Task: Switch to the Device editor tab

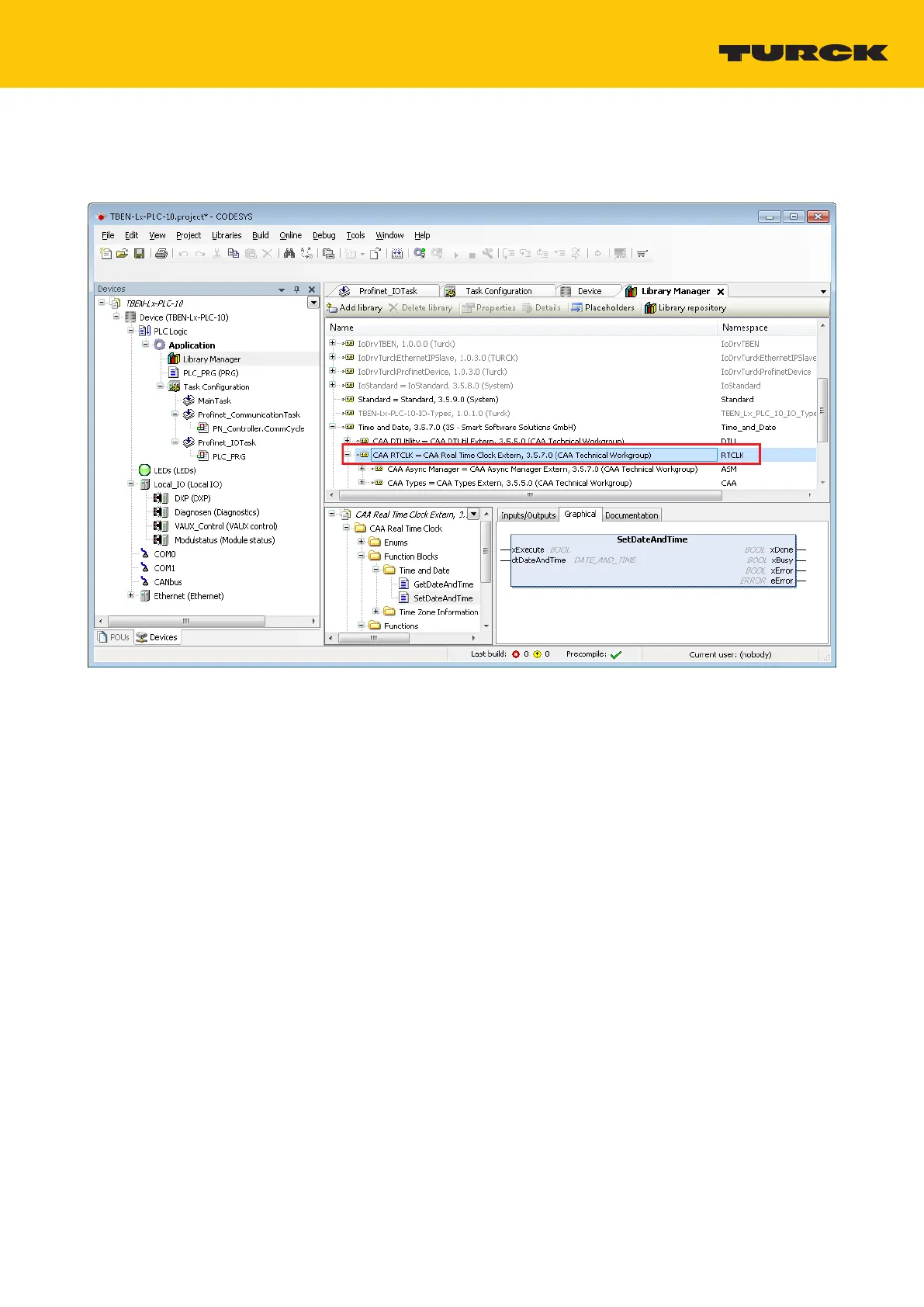Action: tap(588, 291)
